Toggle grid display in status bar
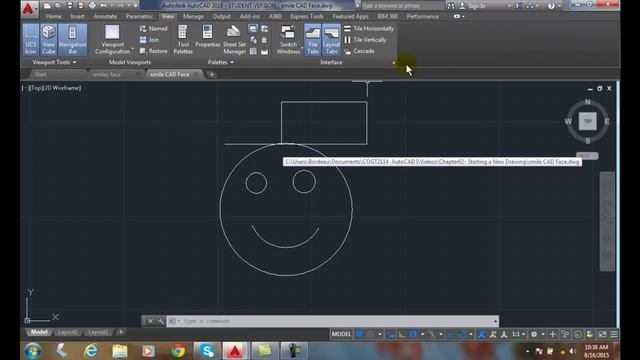 (360, 334)
